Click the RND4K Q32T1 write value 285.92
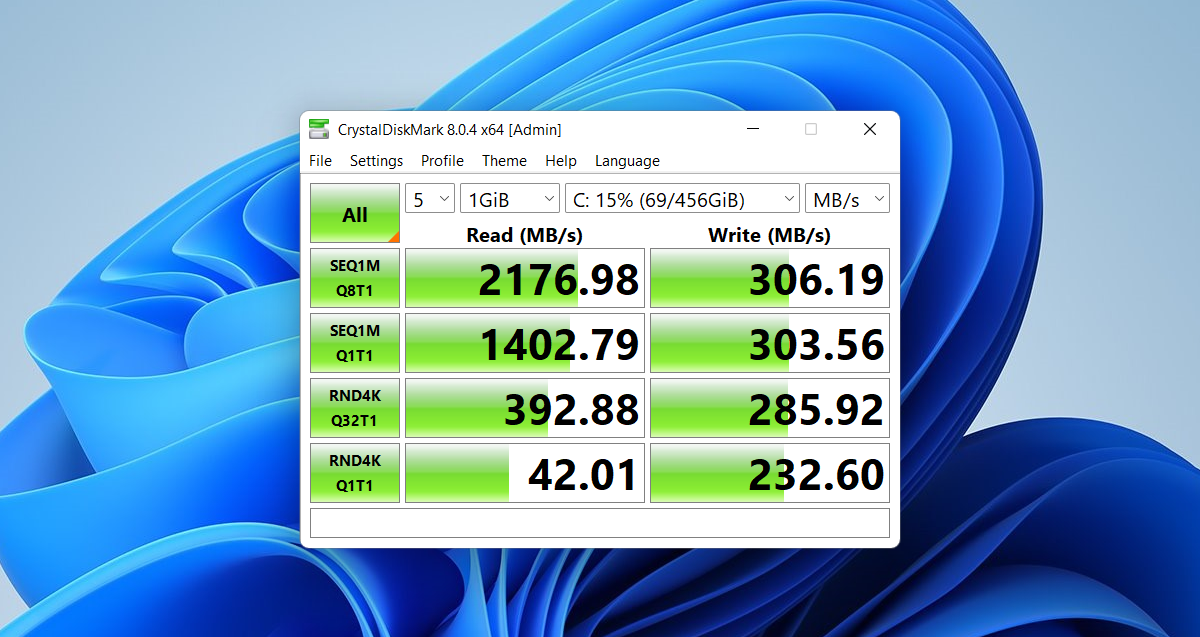This screenshot has width=1200, height=637. pyautogui.click(x=770, y=408)
